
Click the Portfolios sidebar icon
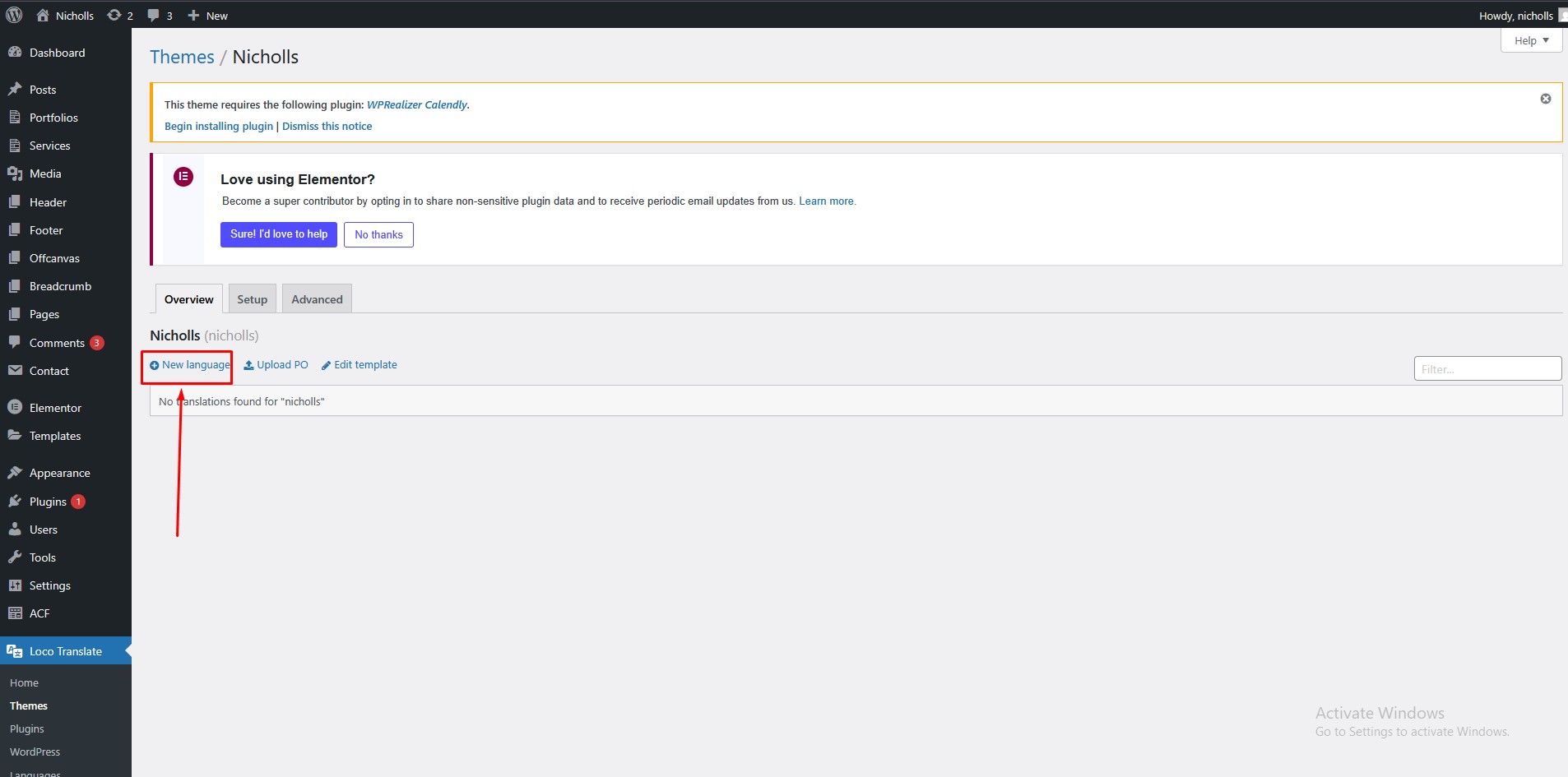[15, 117]
